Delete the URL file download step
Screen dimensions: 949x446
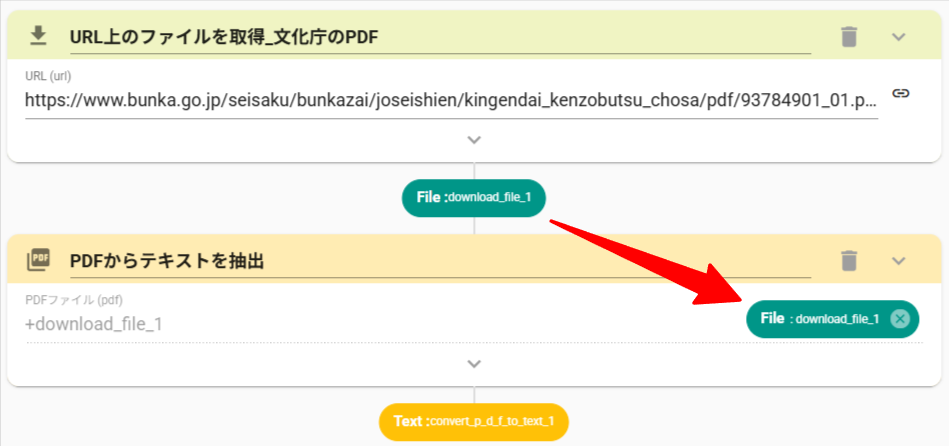point(849,37)
